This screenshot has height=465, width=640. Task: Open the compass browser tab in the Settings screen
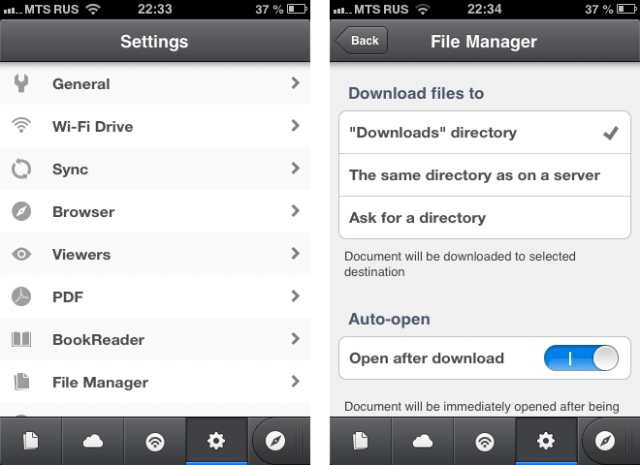(x=276, y=441)
